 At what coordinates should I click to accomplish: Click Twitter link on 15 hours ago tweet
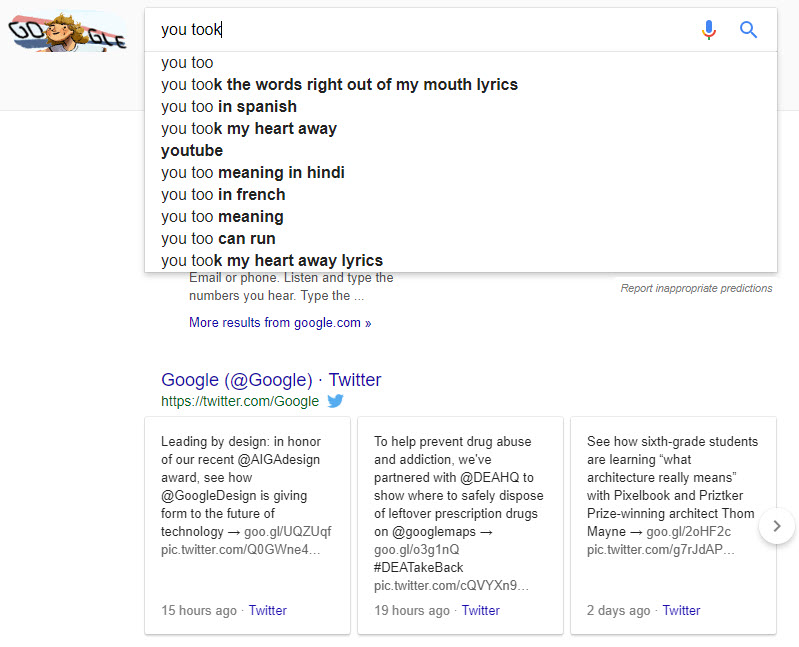click(x=268, y=610)
